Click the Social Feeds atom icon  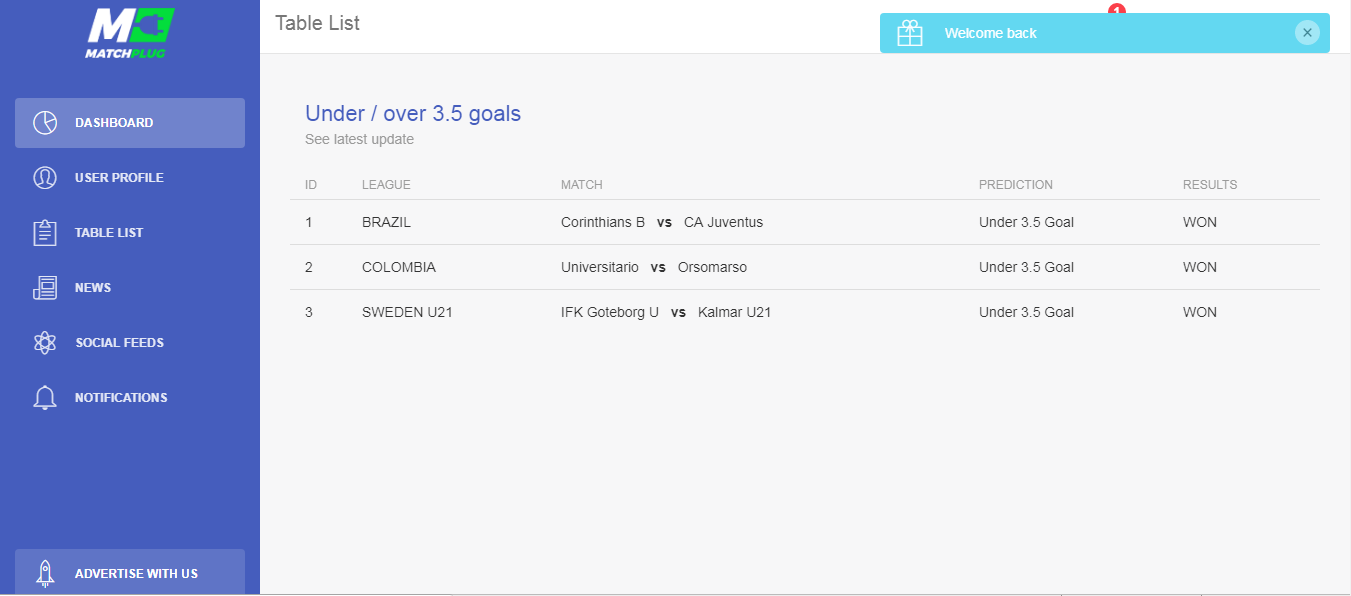45,343
